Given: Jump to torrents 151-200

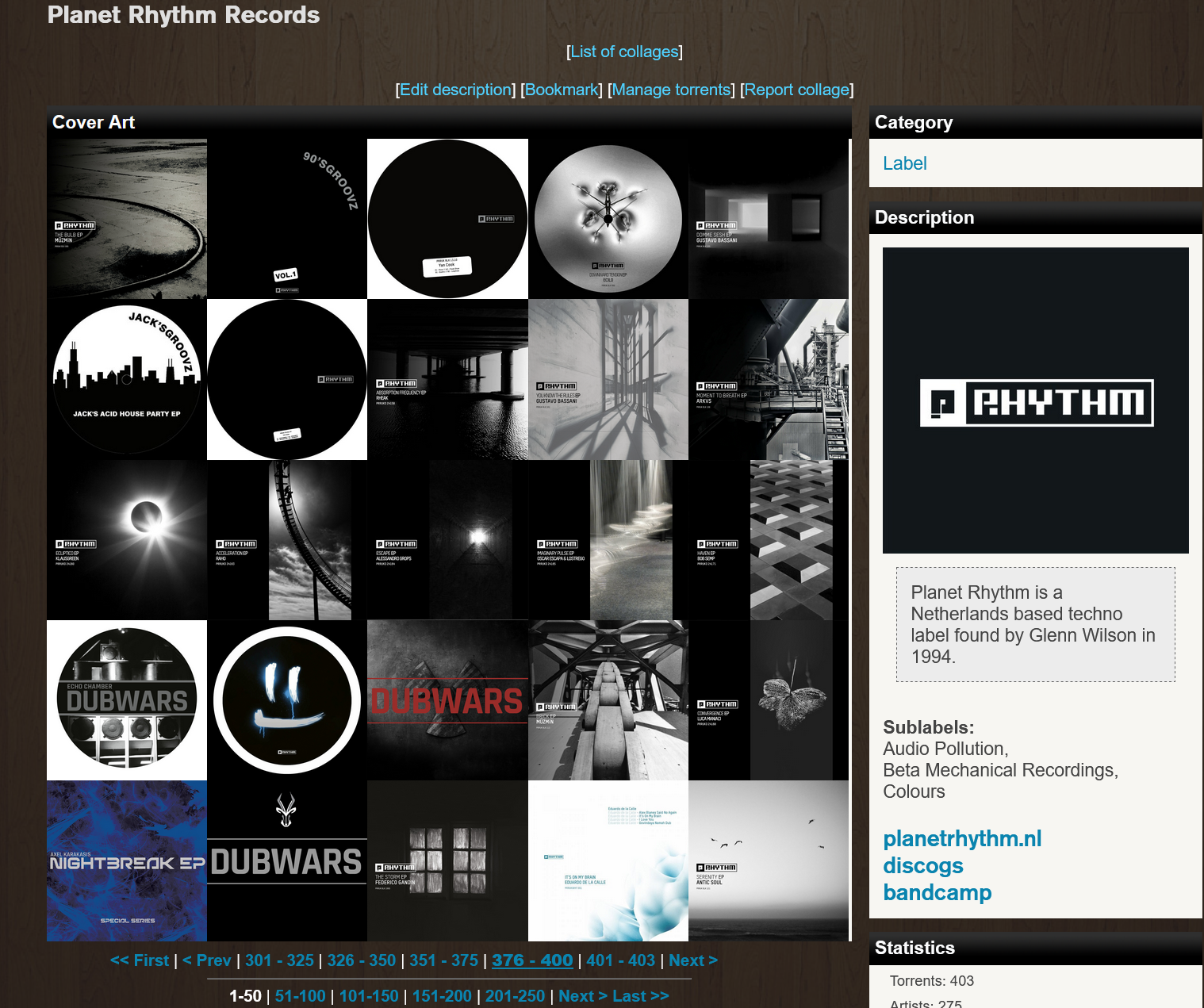Looking at the screenshot, I should point(442,996).
